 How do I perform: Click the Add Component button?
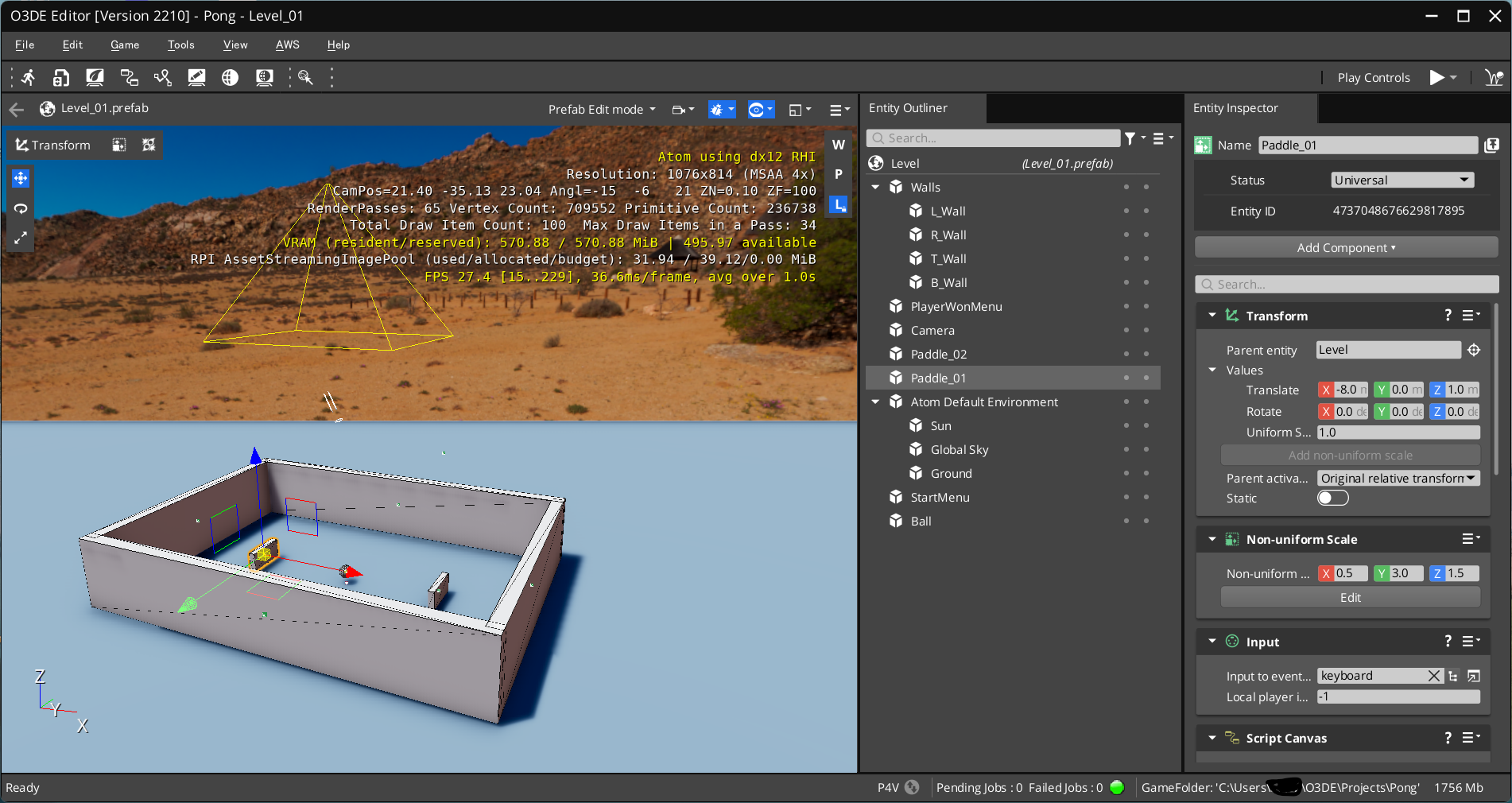click(1346, 247)
